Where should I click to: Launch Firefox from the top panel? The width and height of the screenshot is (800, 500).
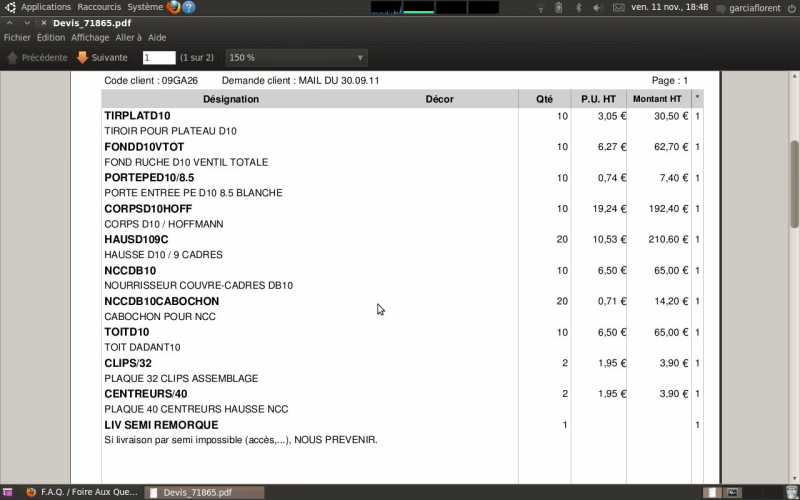(x=174, y=7)
